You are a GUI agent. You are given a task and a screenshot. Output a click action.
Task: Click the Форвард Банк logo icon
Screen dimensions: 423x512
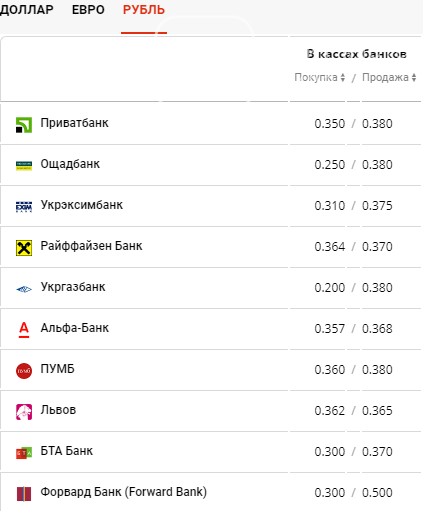coord(24,494)
